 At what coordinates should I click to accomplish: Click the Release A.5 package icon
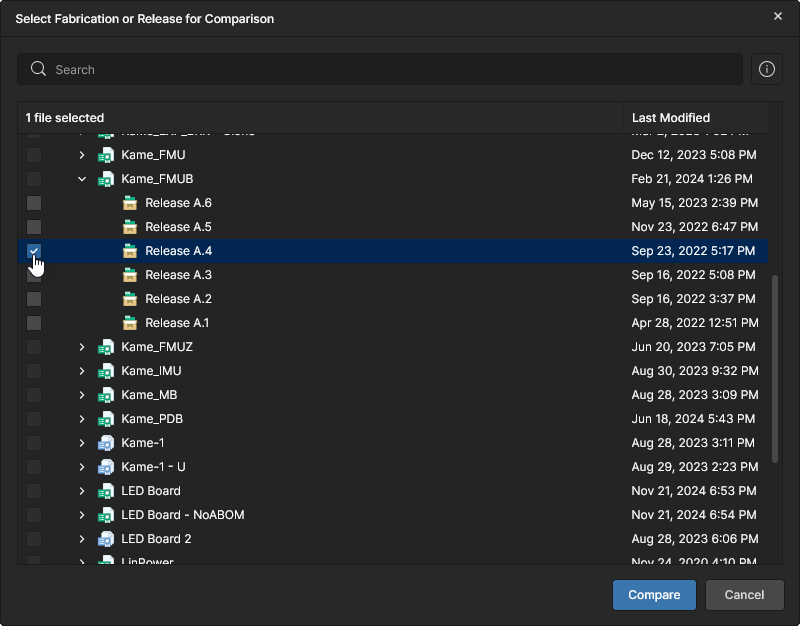130,227
